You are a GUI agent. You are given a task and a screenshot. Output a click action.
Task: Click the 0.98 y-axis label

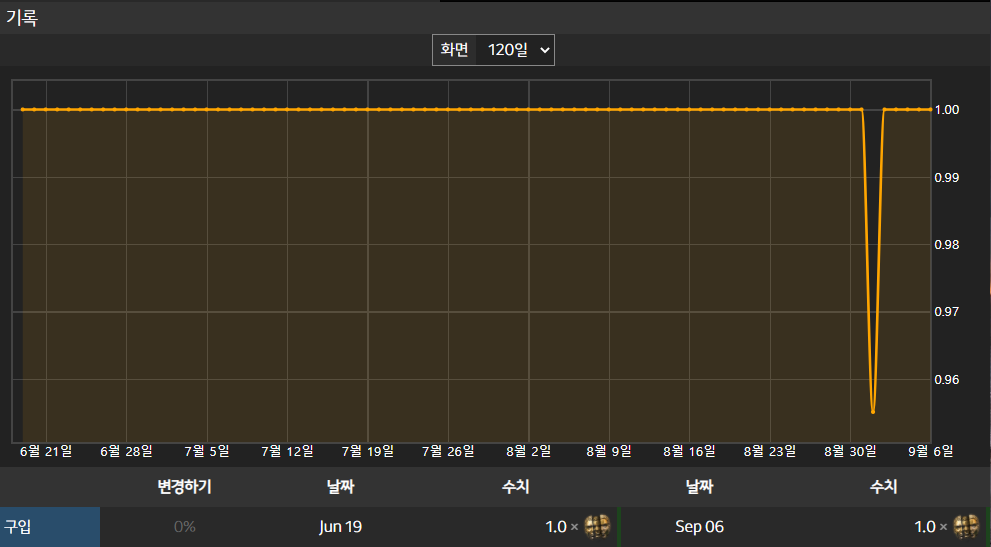coord(947,245)
